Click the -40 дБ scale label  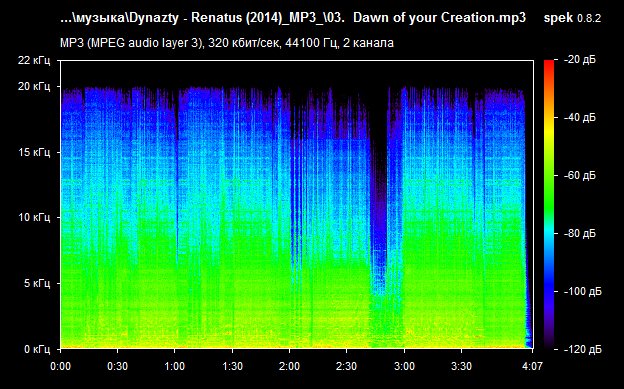click(580, 117)
